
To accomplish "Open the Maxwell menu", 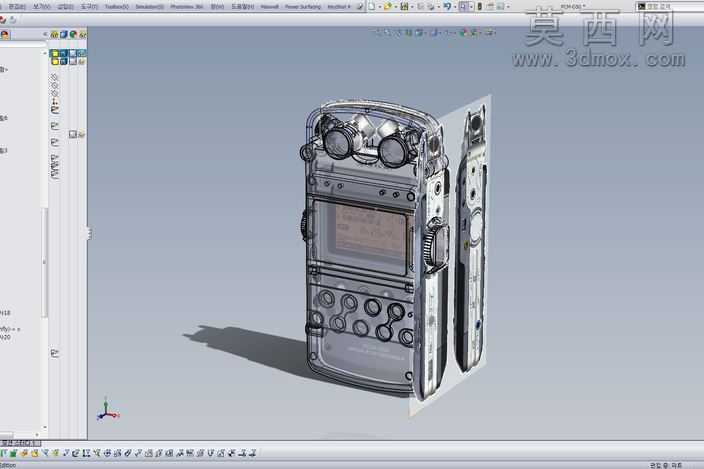I will [269, 7].
